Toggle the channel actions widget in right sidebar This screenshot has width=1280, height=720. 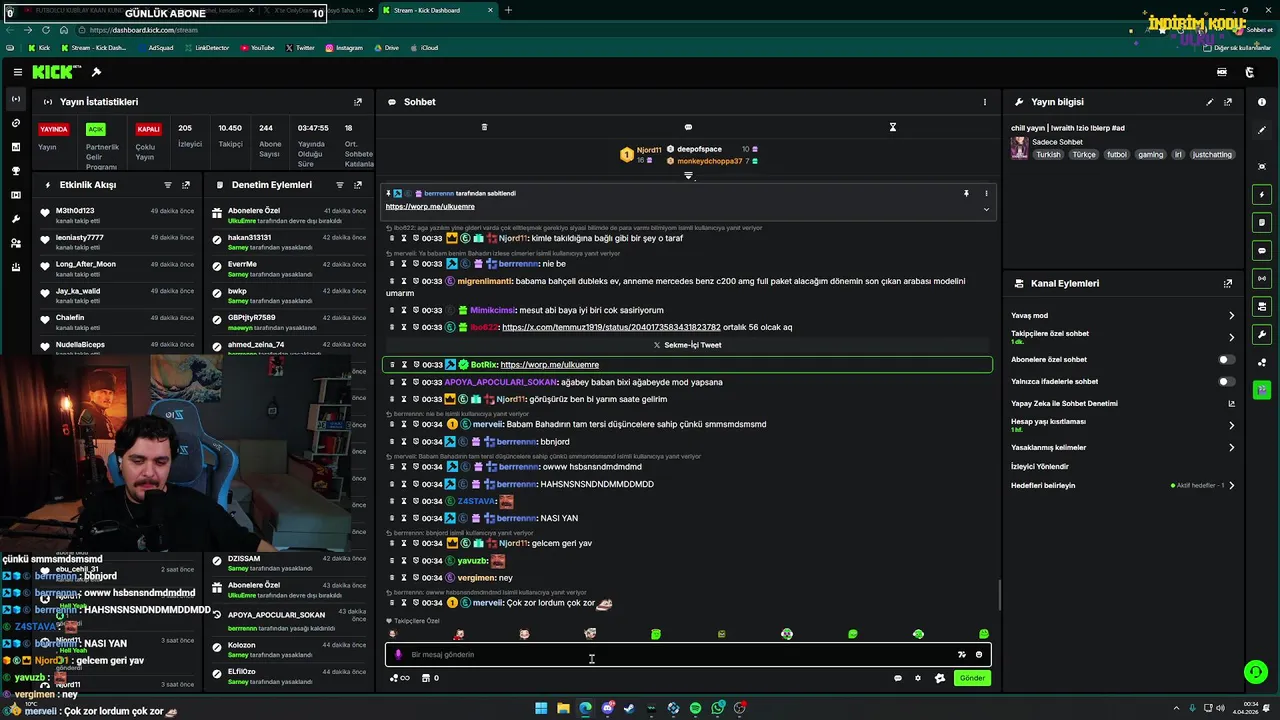[1262, 306]
